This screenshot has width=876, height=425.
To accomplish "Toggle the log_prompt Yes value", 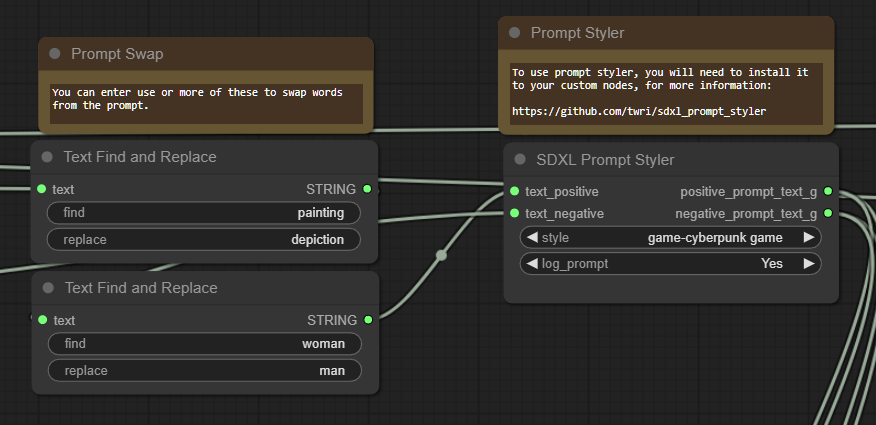I will pyautogui.click(x=771, y=264).
